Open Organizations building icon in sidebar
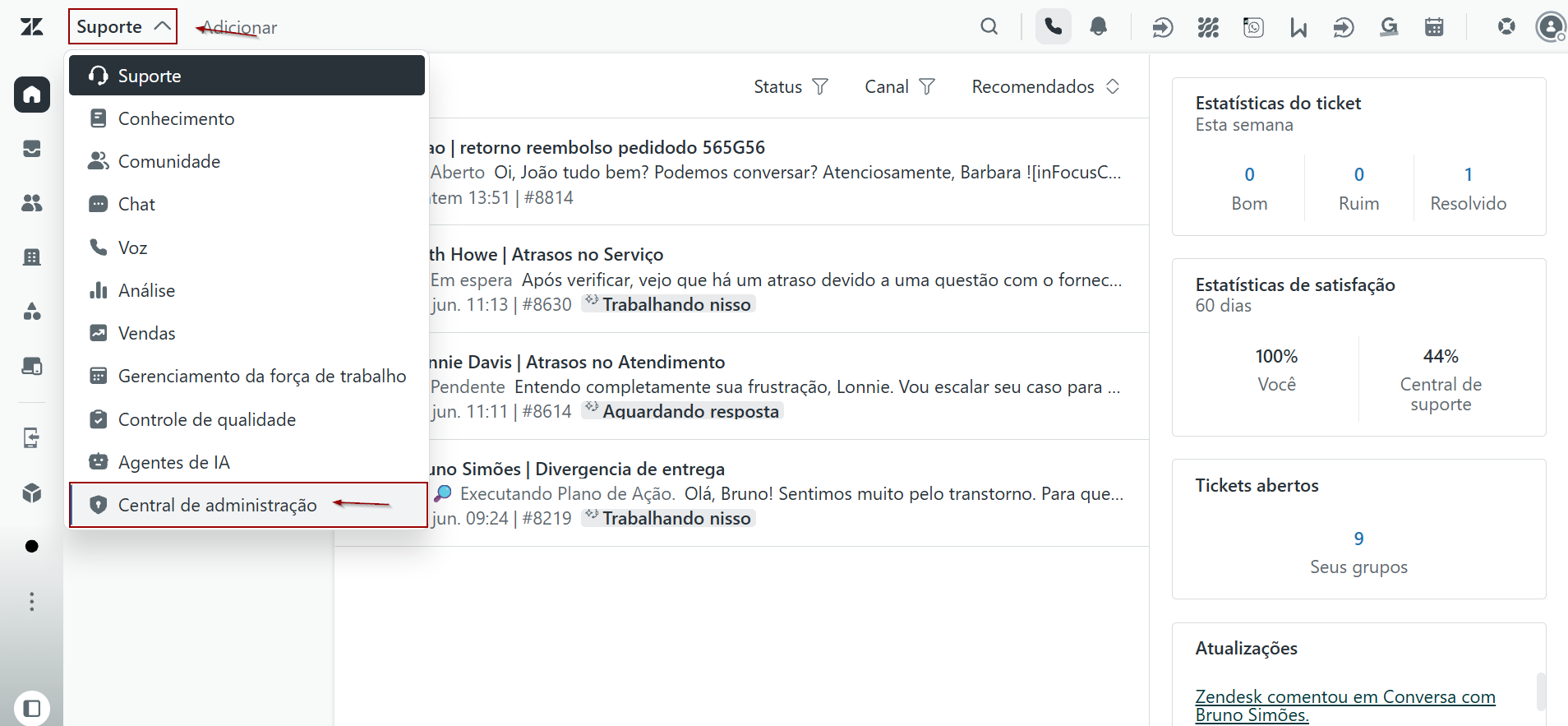The image size is (1568, 726). pyautogui.click(x=32, y=257)
